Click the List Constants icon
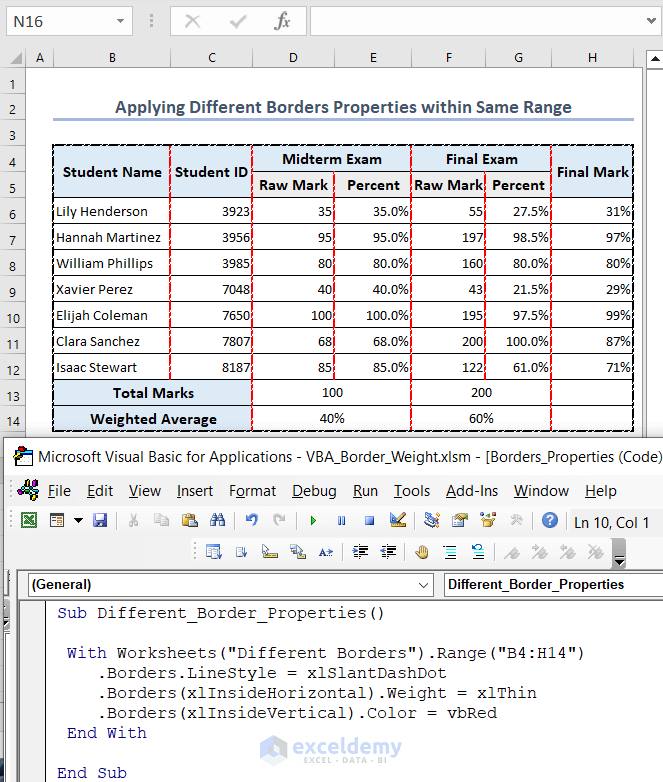 (x=241, y=552)
